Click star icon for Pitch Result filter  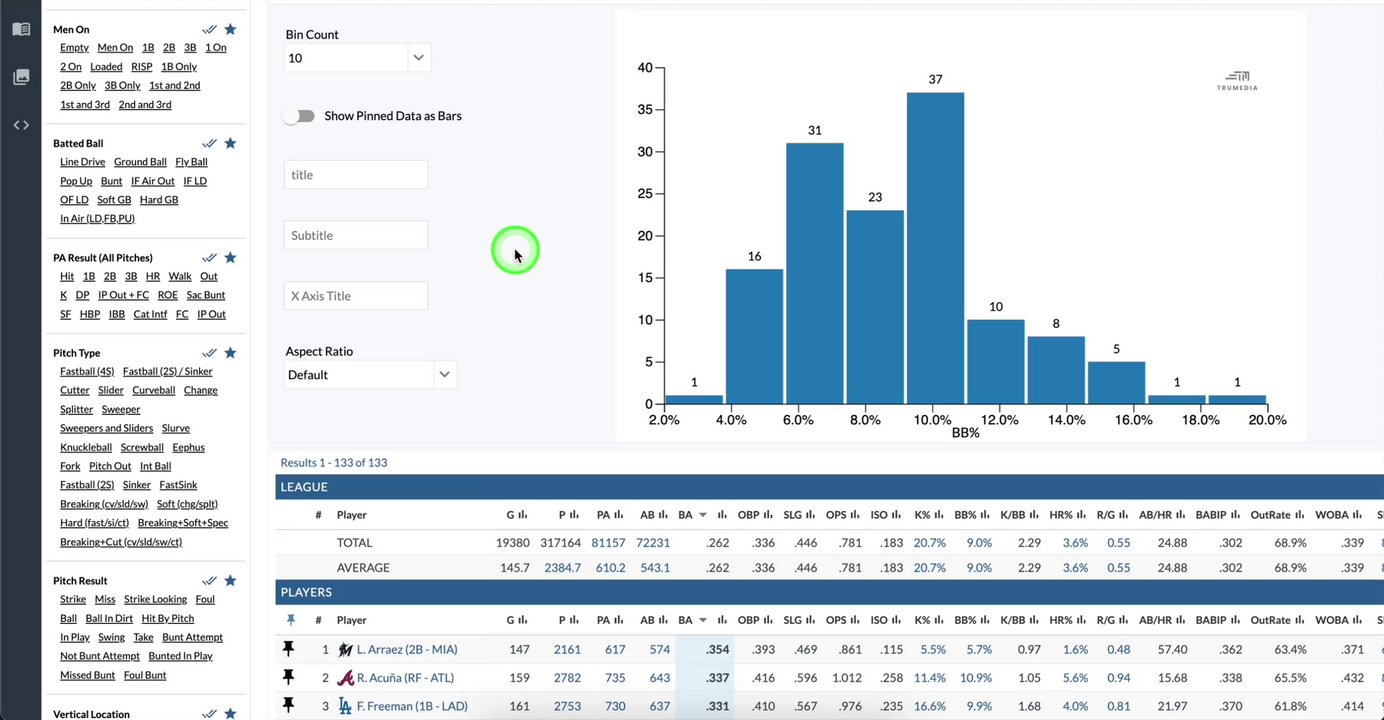click(230, 580)
